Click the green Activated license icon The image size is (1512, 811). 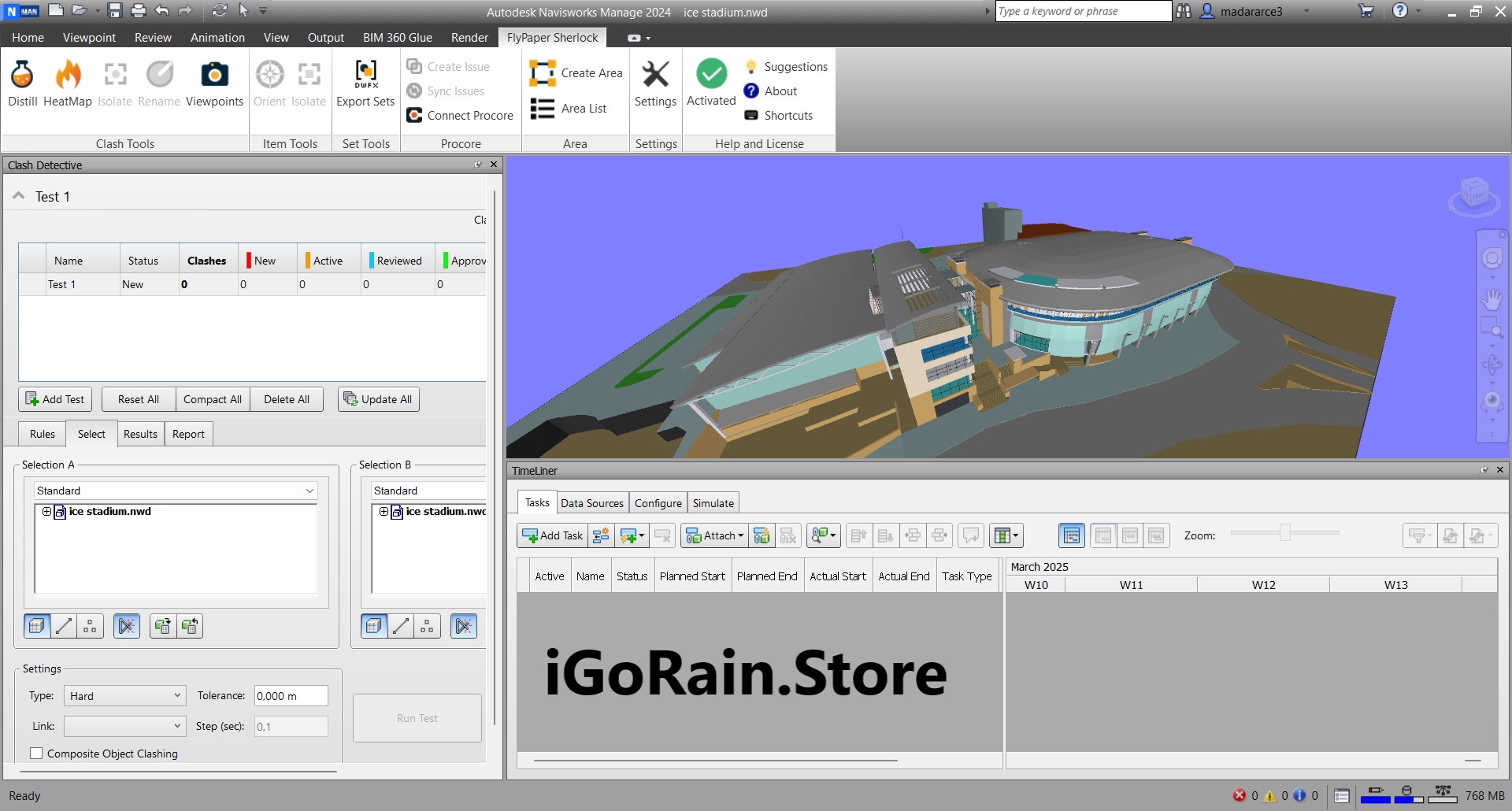[711, 74]
